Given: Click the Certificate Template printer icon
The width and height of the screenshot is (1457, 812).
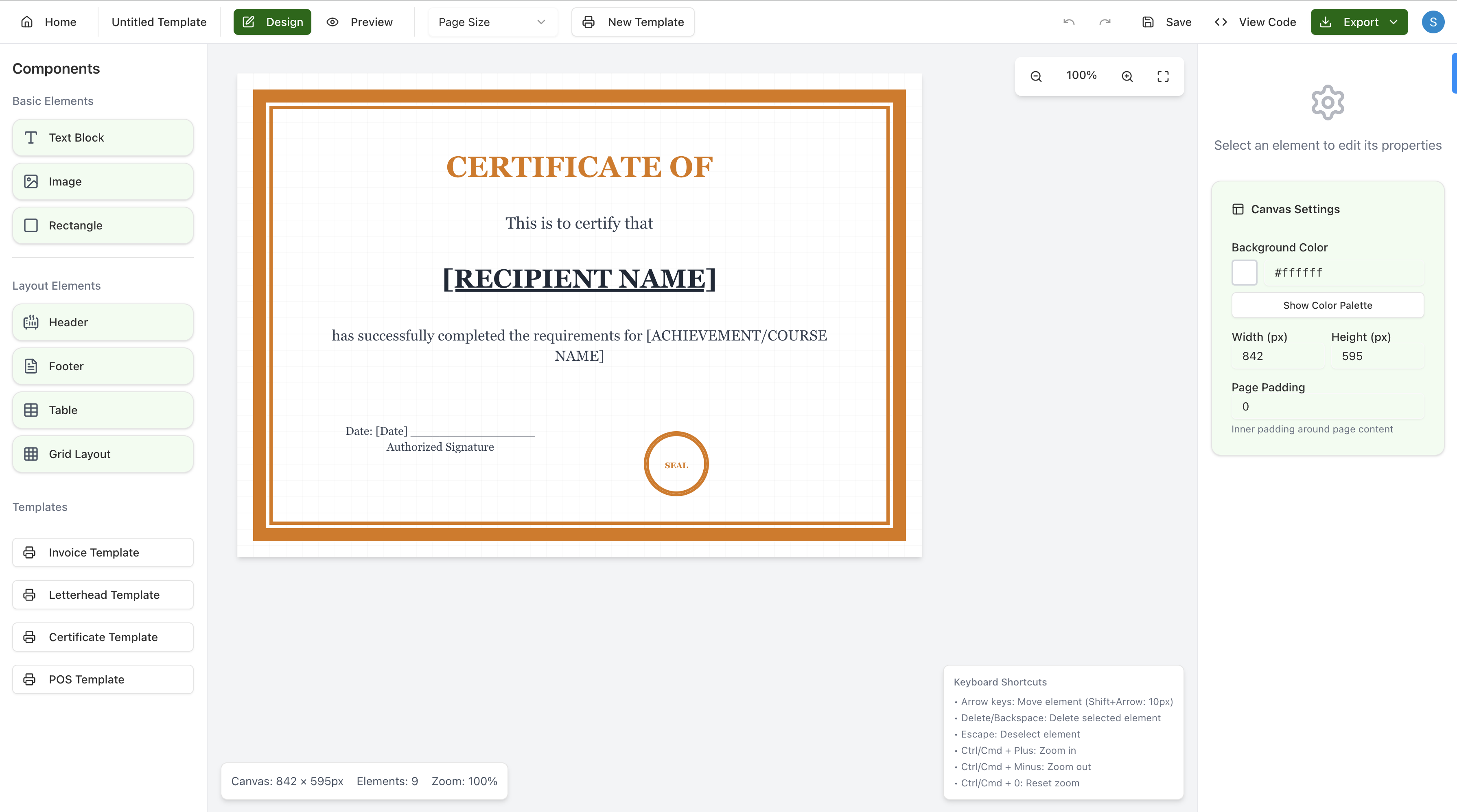Looking at the screenshot, I should [x=29, y=637].
